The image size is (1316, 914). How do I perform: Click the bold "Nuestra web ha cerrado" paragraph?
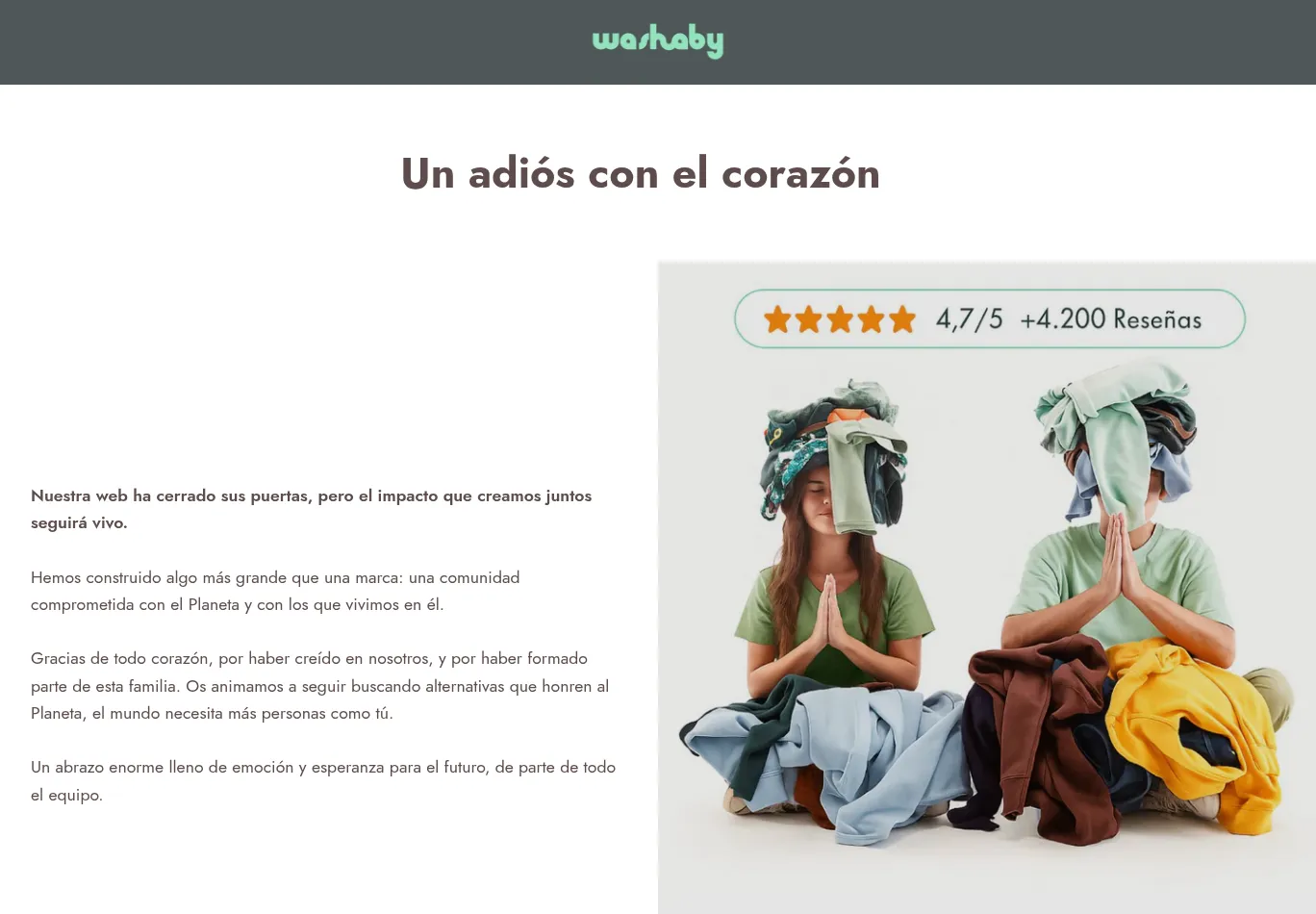coord(312,509)
